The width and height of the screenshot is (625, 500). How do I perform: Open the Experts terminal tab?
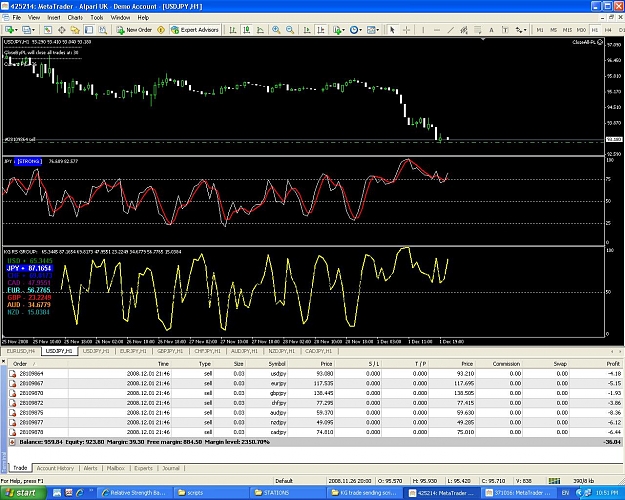(x=143, y=468)
